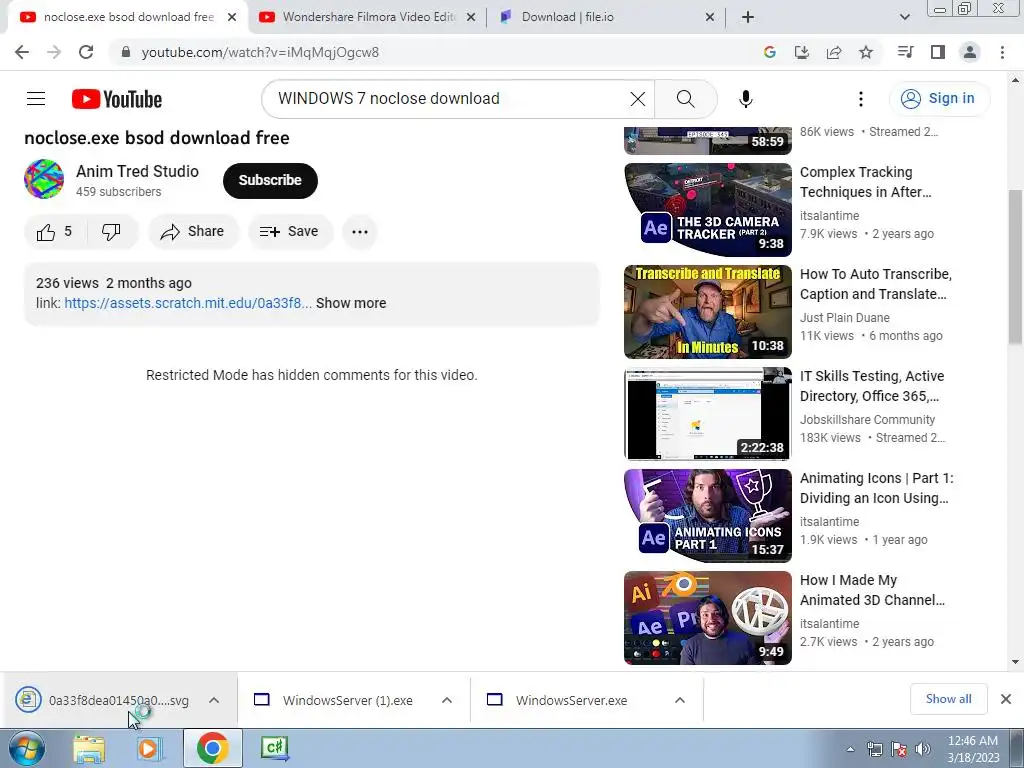1024x768 pixels.
Task: Reload the YouTube page
Action: [86, 52]
